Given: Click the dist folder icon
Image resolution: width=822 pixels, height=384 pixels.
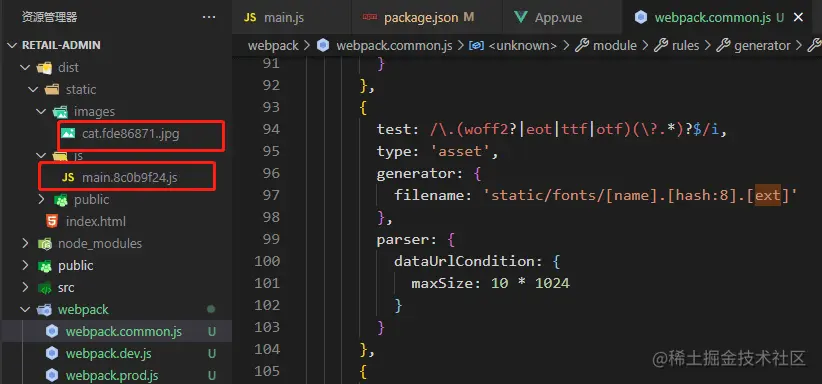Looking at the screenshot, I should coord(44,68).
